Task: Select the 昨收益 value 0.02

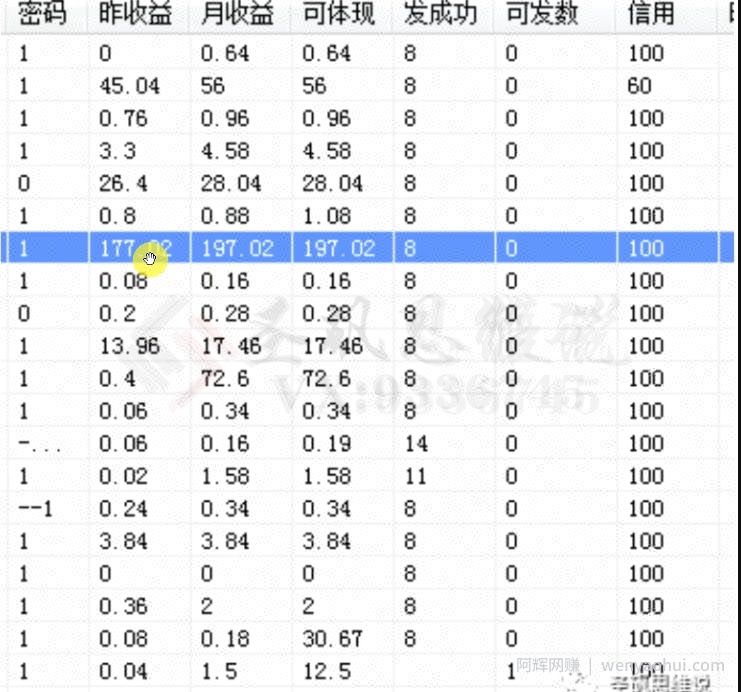Action: (x=123, y=476)
